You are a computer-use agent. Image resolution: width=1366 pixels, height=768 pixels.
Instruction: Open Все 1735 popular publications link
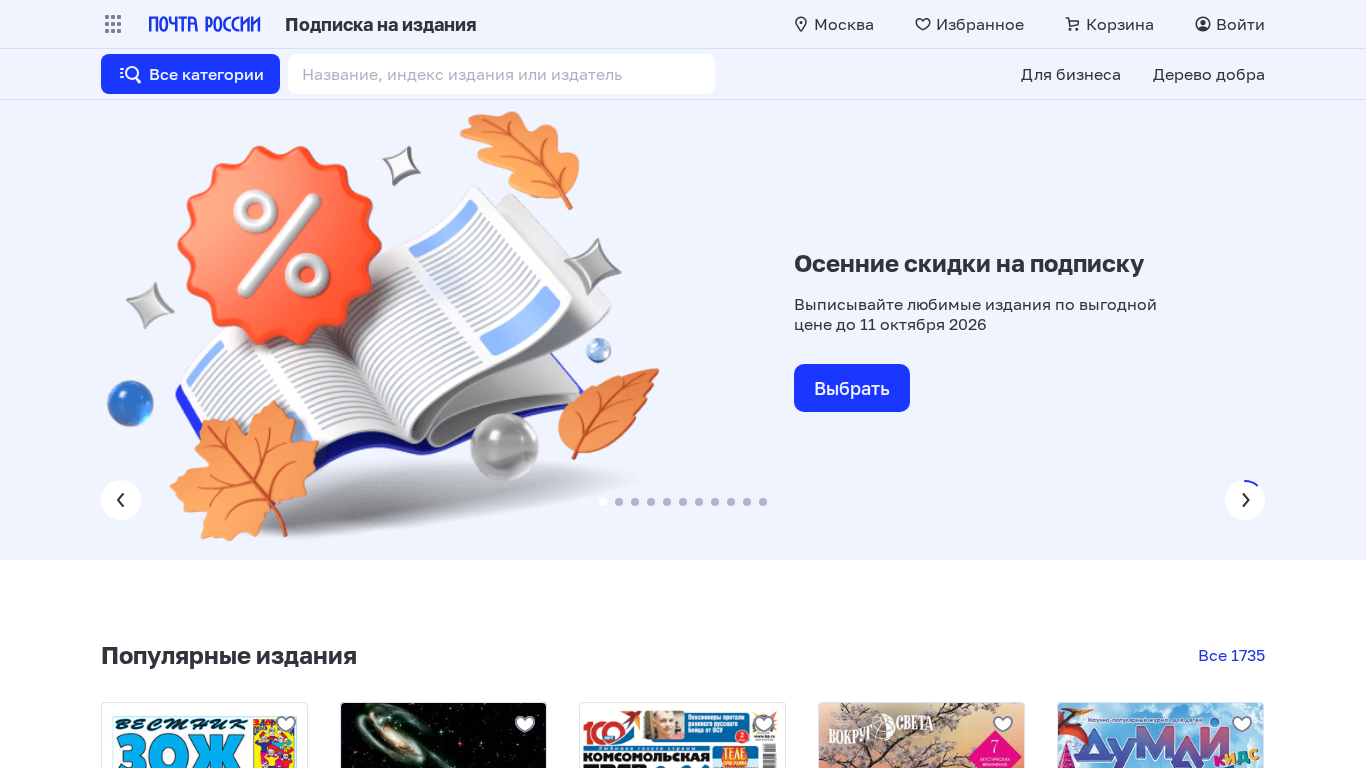[x=1231, y=656]
